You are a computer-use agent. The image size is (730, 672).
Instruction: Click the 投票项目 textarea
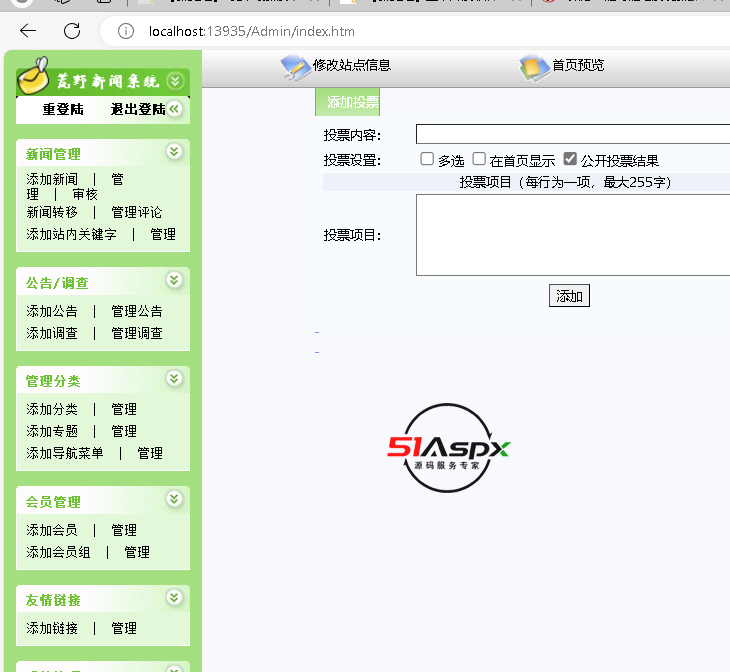pyautogui.click(x=573, y=235)
